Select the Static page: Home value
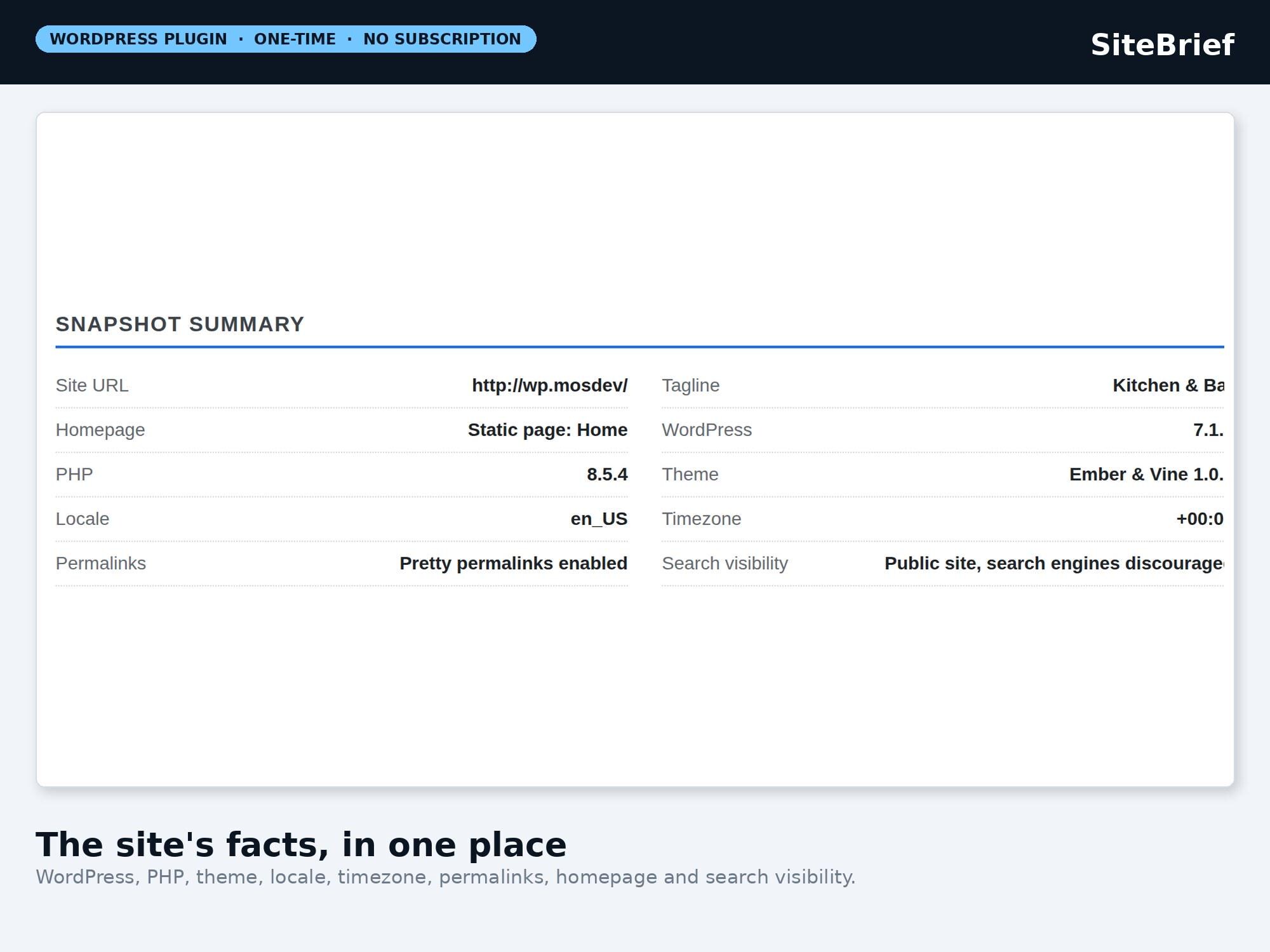The height and width of the screenshot is (952, 1270). (x=547, y=430)
